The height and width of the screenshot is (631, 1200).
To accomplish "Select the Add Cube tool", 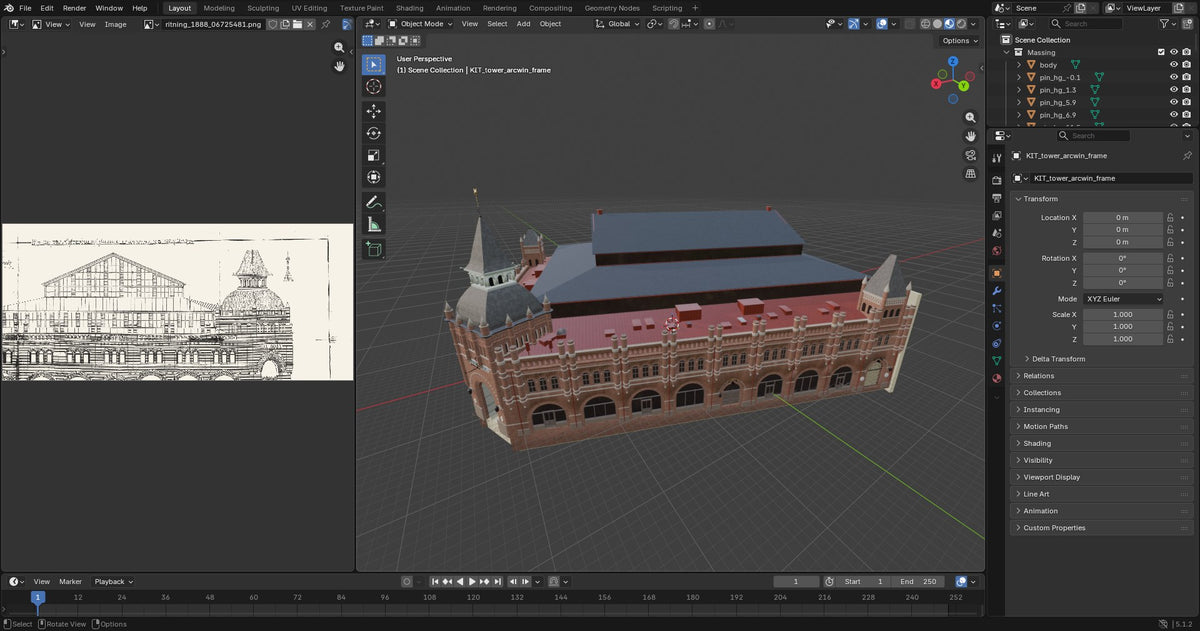I will [x=373, y=249].
